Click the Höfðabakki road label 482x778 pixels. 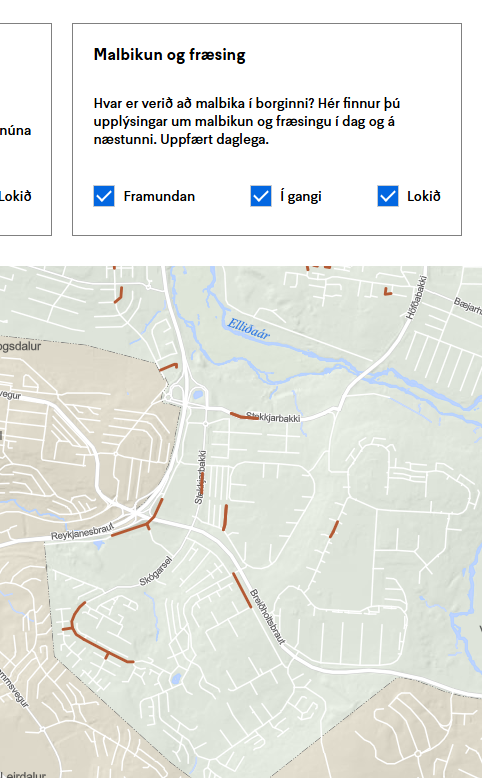tap(416, 297)
